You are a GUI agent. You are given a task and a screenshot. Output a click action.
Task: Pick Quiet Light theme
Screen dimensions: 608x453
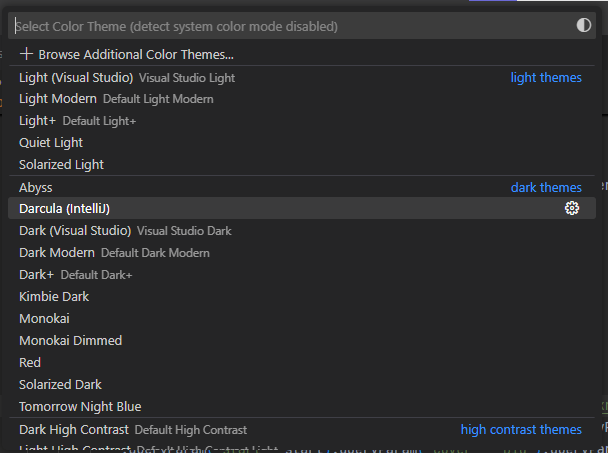[x=302, y=143]
